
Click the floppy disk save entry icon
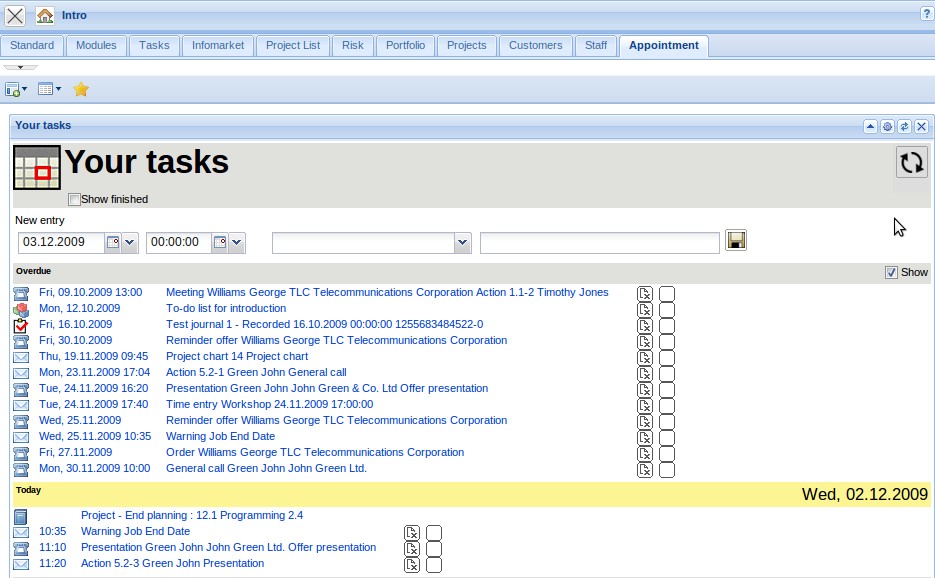pyautogui.click(x=735, y=241)
